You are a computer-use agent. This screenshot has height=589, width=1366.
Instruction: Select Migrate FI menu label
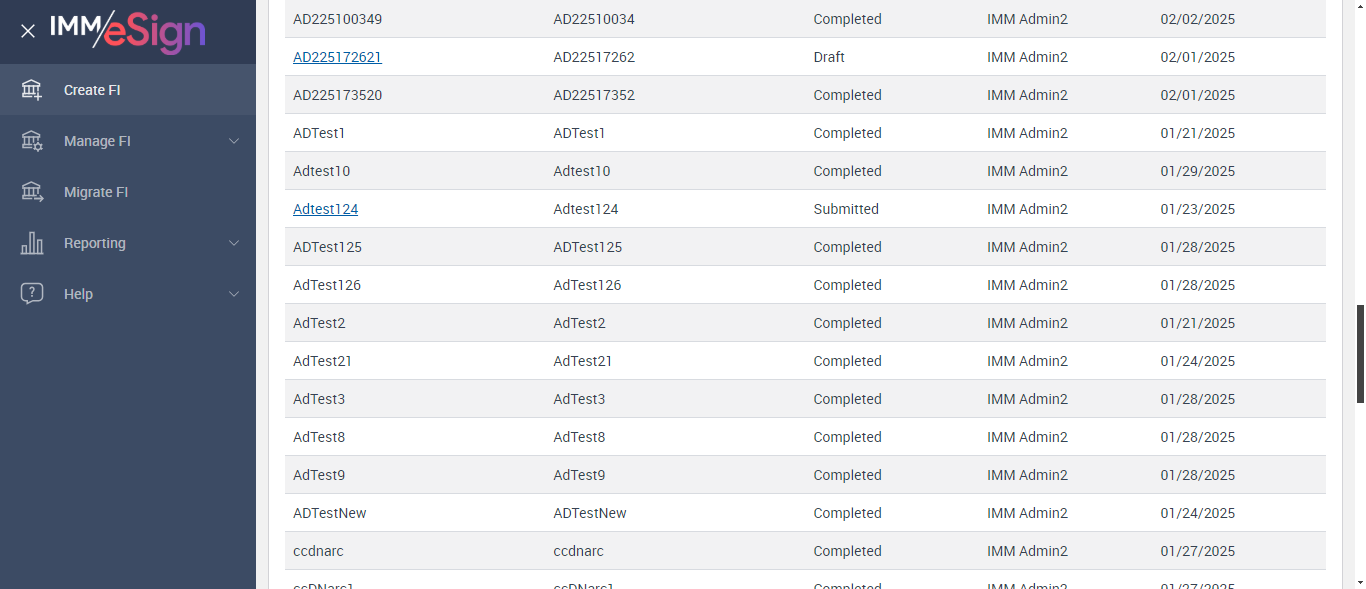click(x=96, y=192)
